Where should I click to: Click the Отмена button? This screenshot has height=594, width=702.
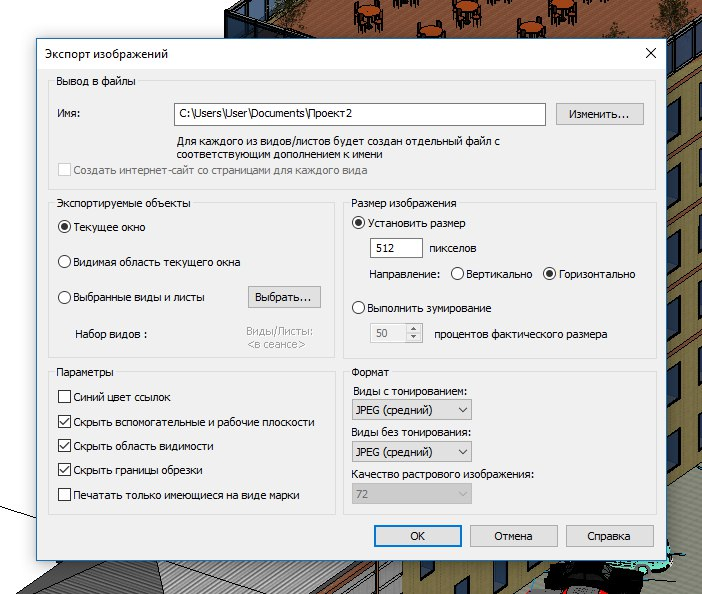click(514, 536)
